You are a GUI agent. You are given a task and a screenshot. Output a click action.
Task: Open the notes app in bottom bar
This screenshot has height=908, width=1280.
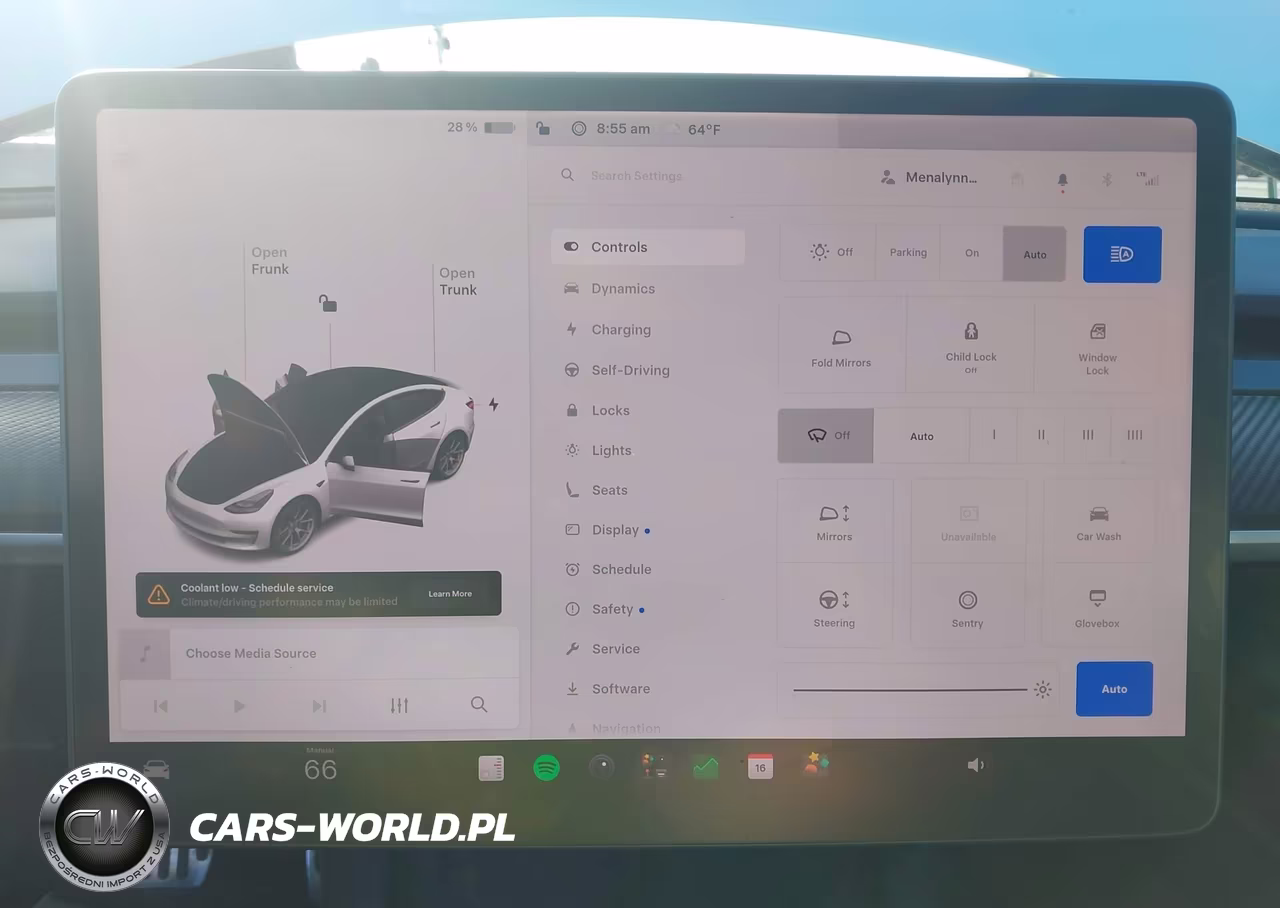click(491, 767)
